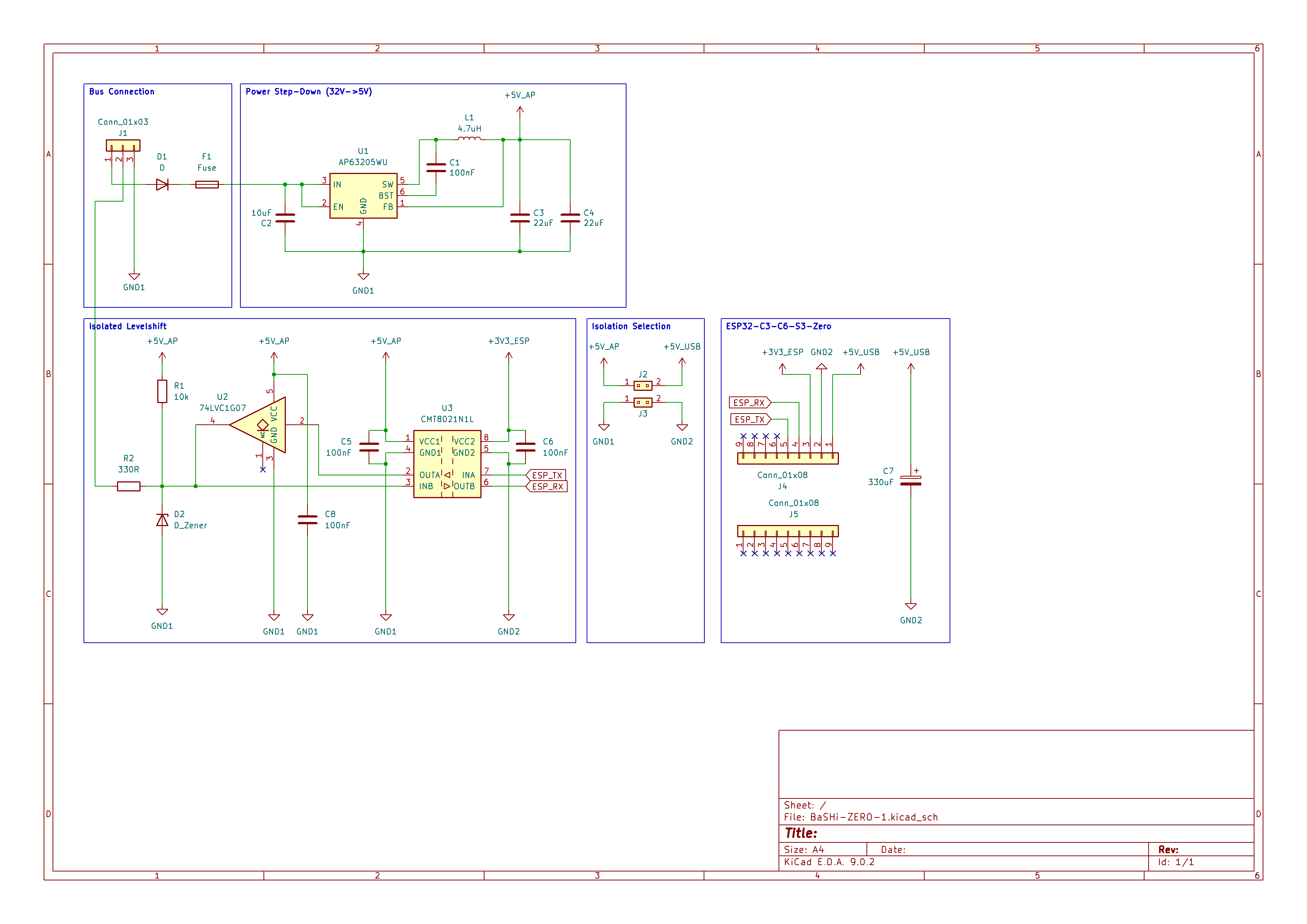Click the 'Isolation Selection' block title

(x=631, y=327)
